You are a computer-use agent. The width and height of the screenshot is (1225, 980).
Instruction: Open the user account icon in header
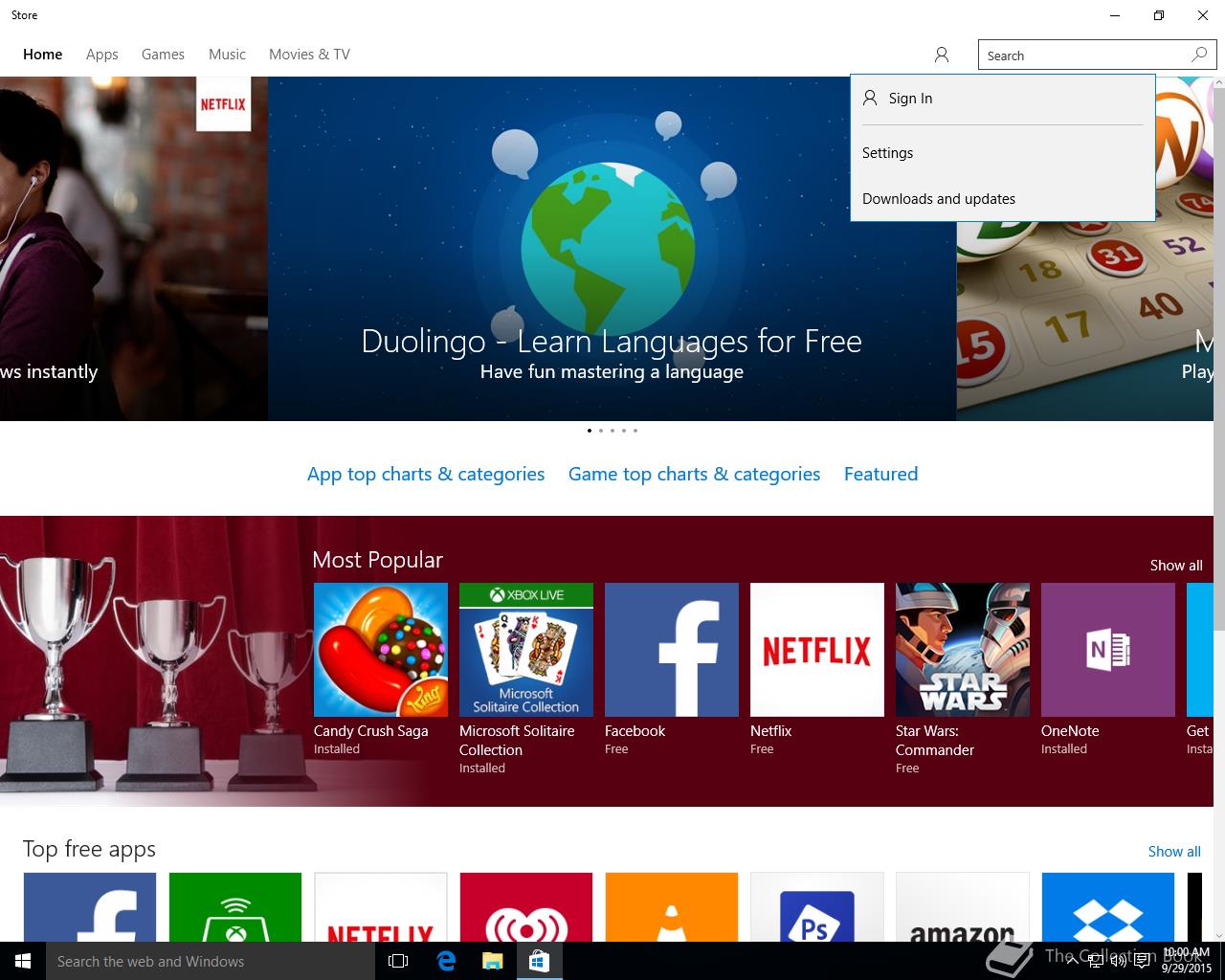(942, 55)
